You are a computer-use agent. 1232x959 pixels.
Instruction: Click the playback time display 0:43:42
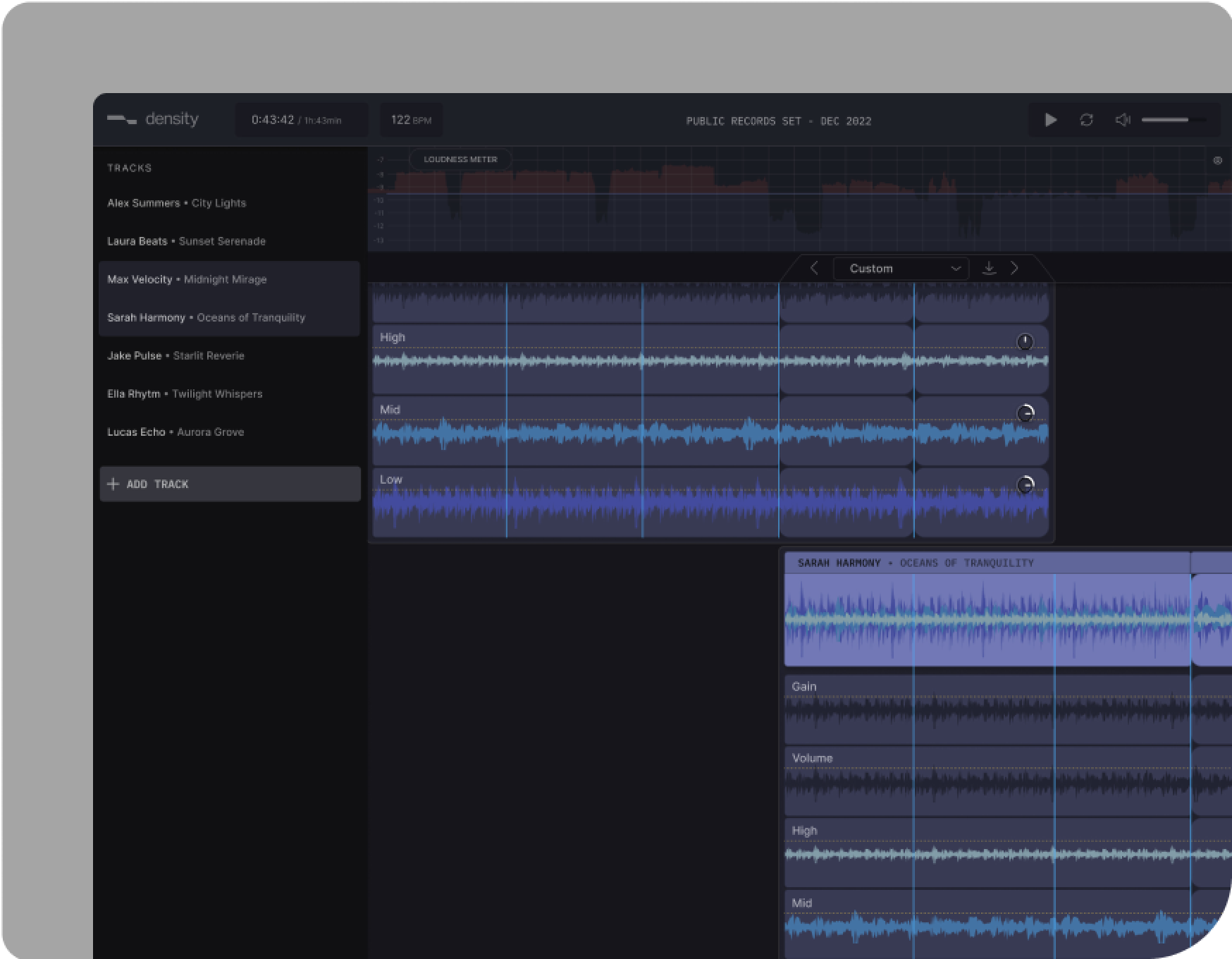coord(302,119)
